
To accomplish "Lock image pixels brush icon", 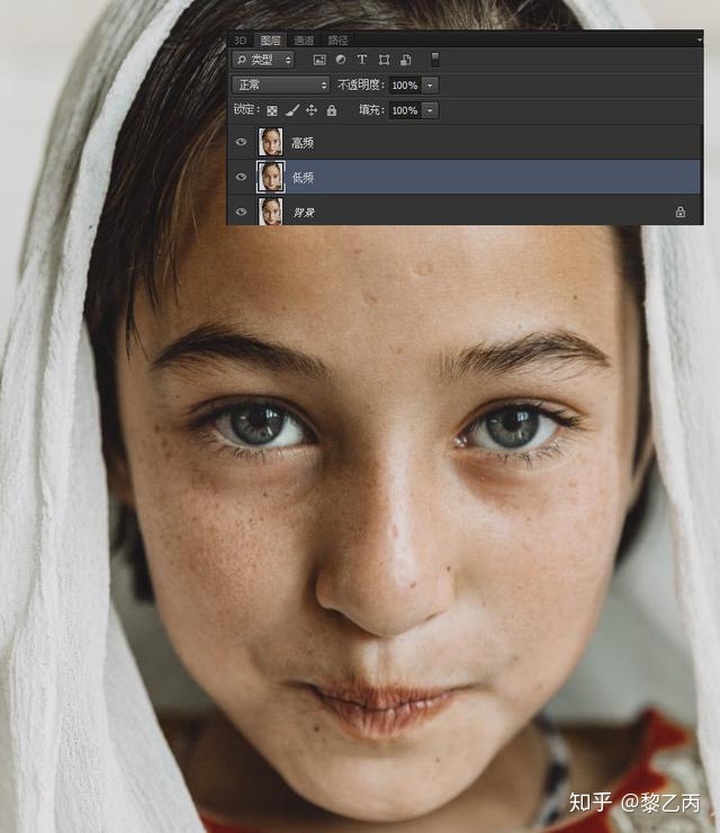I will [292, 110].
